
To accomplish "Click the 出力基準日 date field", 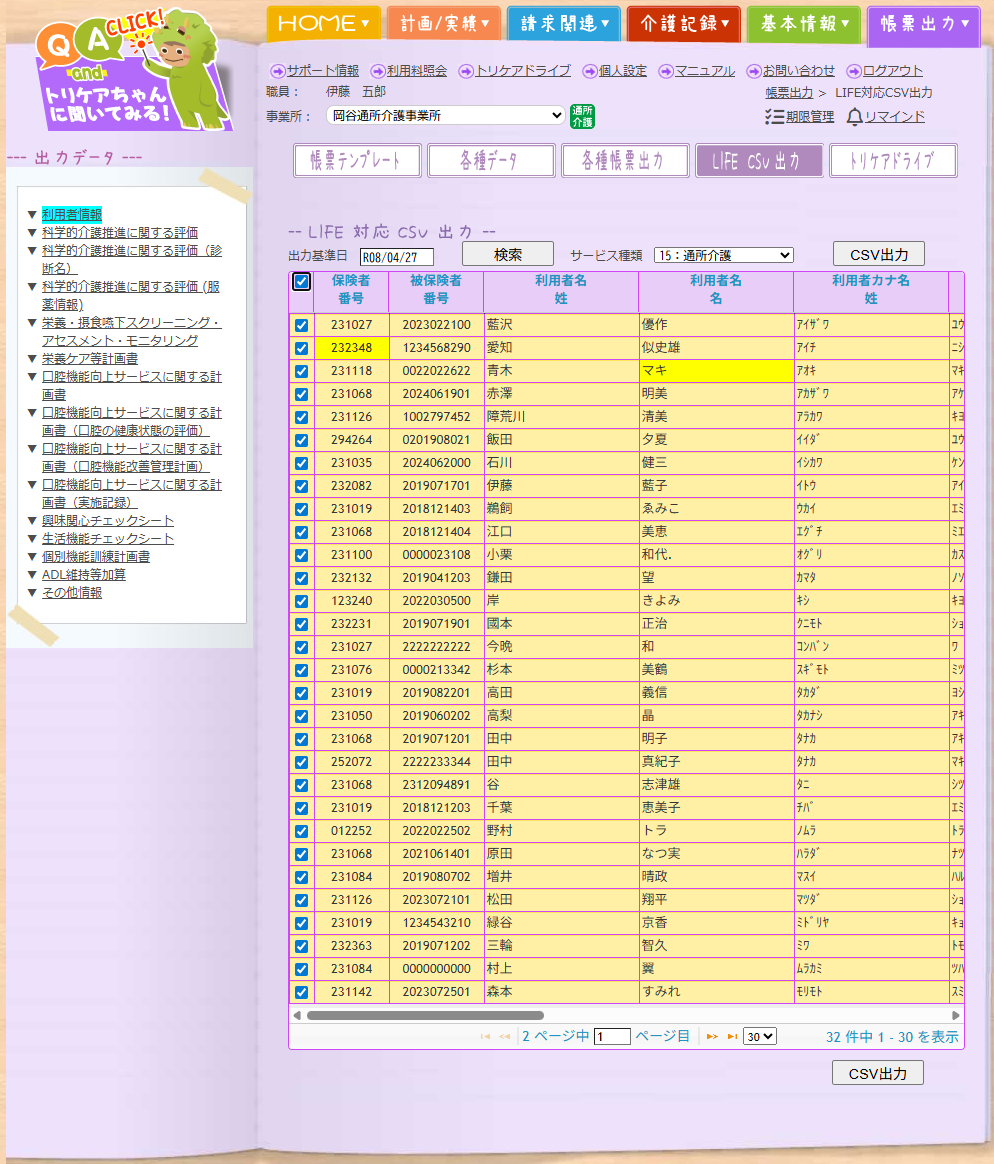I will (397, 257).
